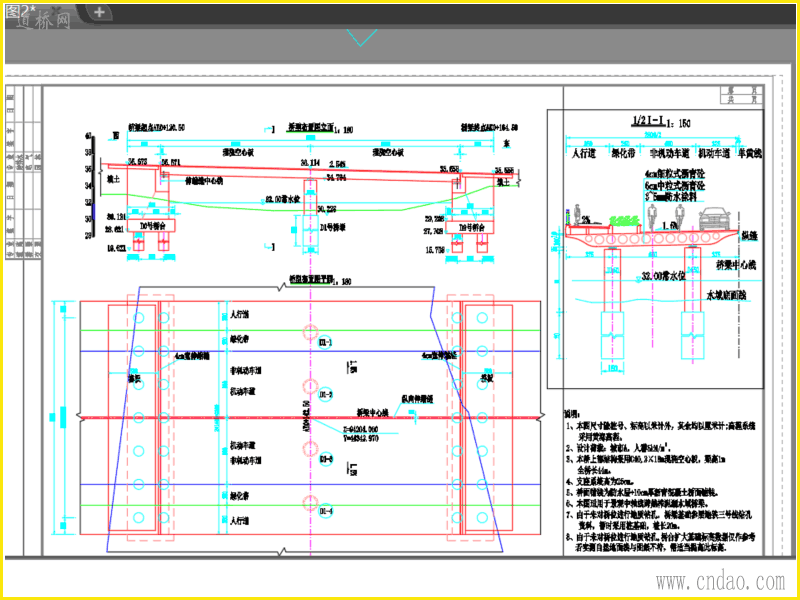
Task: Open a new tab with the plus button
Action: click(99, 12)
